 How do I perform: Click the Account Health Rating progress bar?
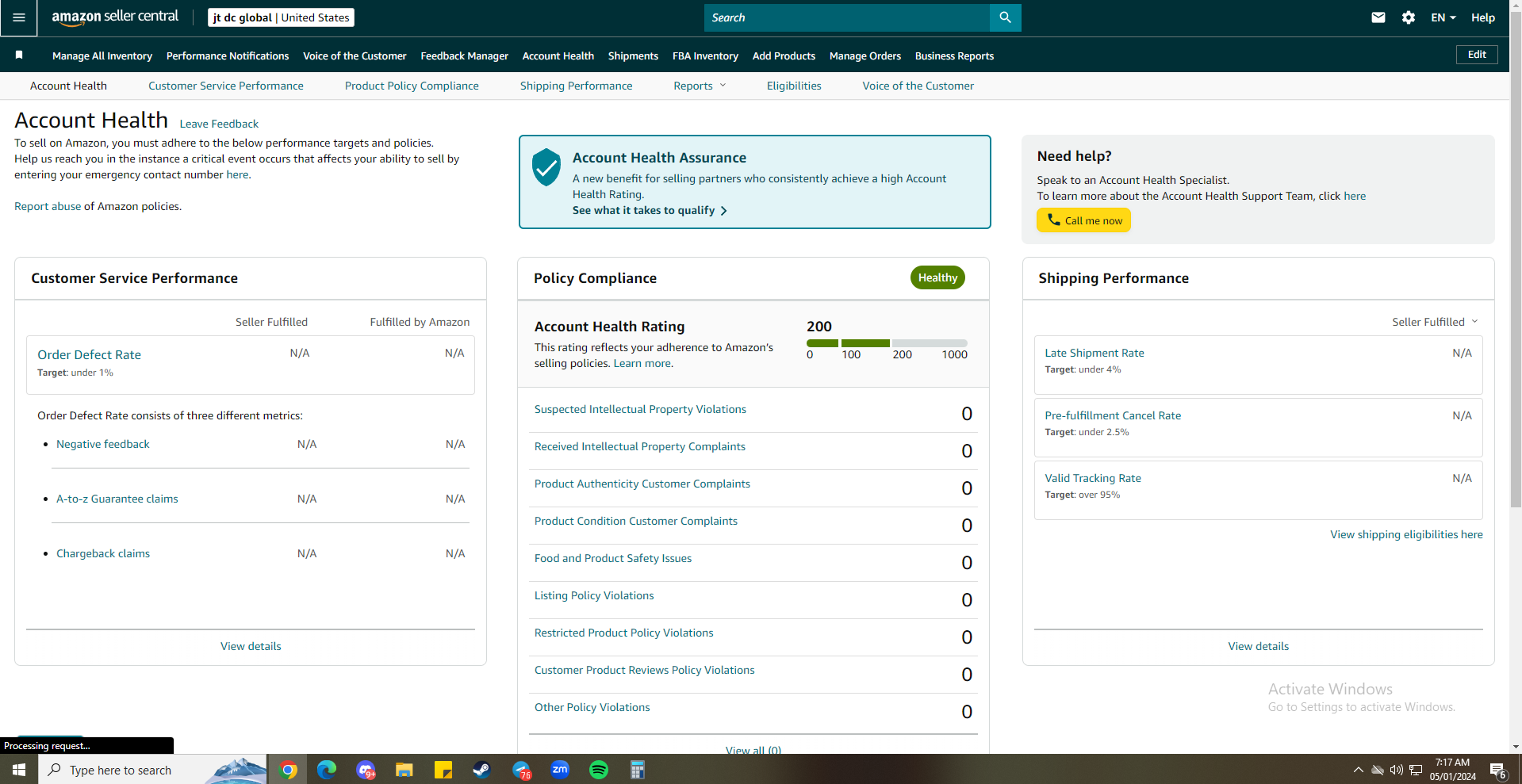coord(887,343)
